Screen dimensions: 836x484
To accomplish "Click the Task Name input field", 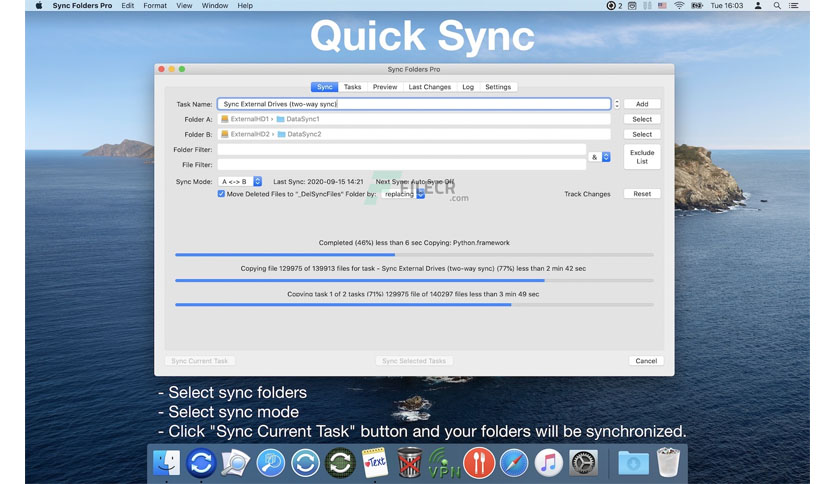I will 414,104.
